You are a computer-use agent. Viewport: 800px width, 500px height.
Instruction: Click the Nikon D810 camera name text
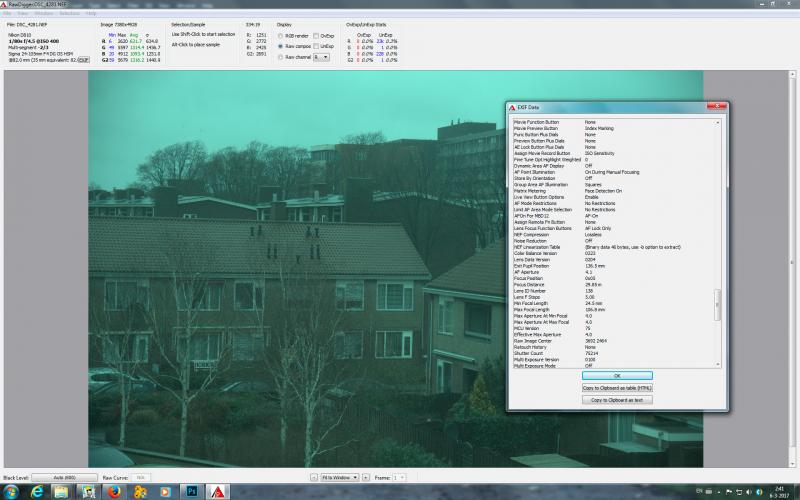point(20,35)
